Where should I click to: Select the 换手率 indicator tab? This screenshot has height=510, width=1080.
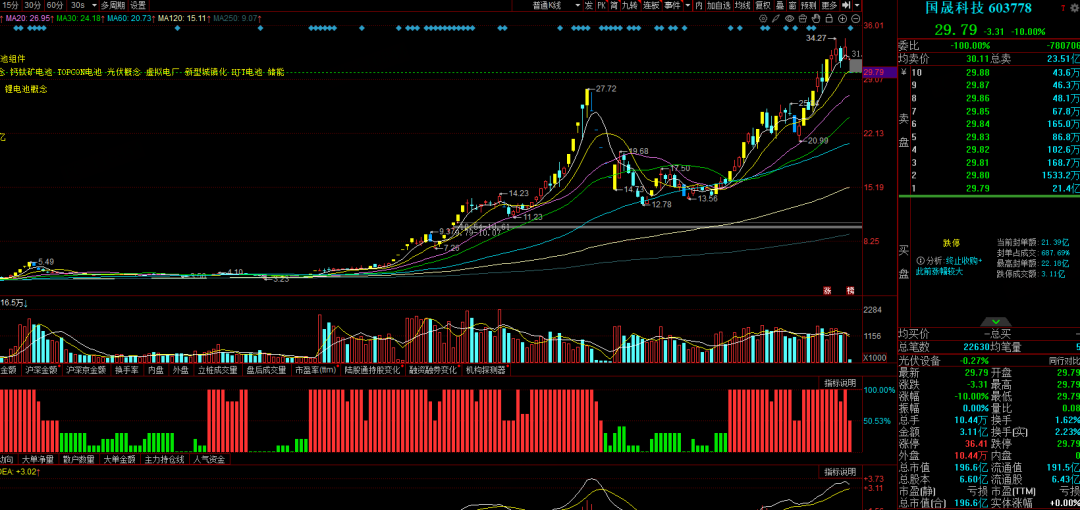(126, 370)
